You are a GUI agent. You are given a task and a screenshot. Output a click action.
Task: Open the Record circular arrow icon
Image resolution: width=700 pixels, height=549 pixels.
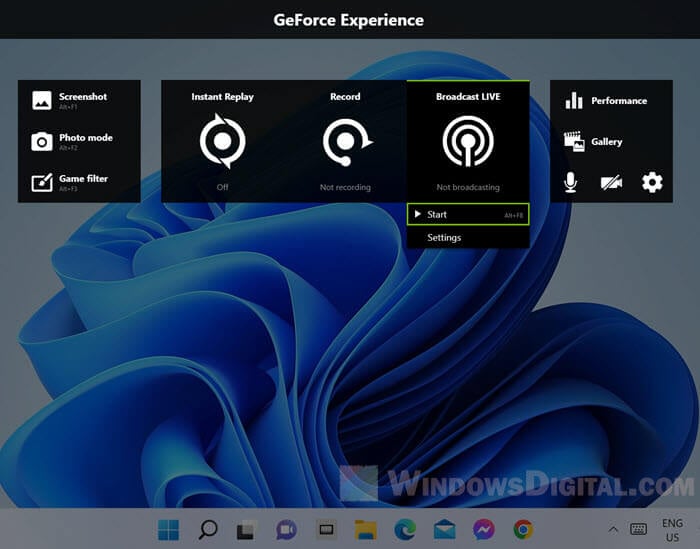pyautogui.click(x=347, y=142)
